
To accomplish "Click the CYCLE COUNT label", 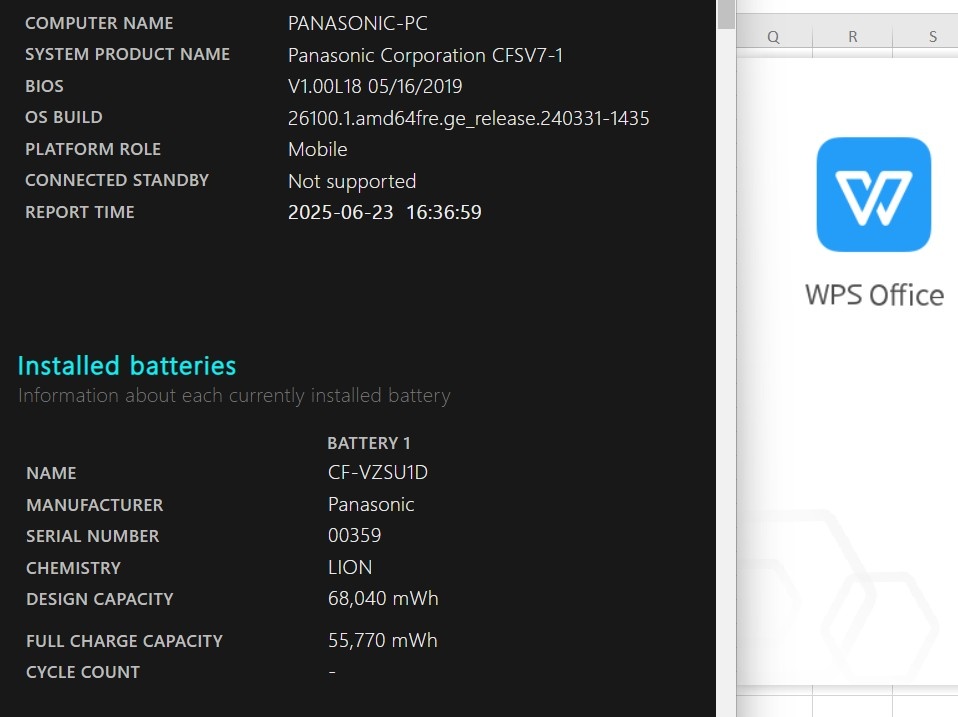I will coord(83,672).
